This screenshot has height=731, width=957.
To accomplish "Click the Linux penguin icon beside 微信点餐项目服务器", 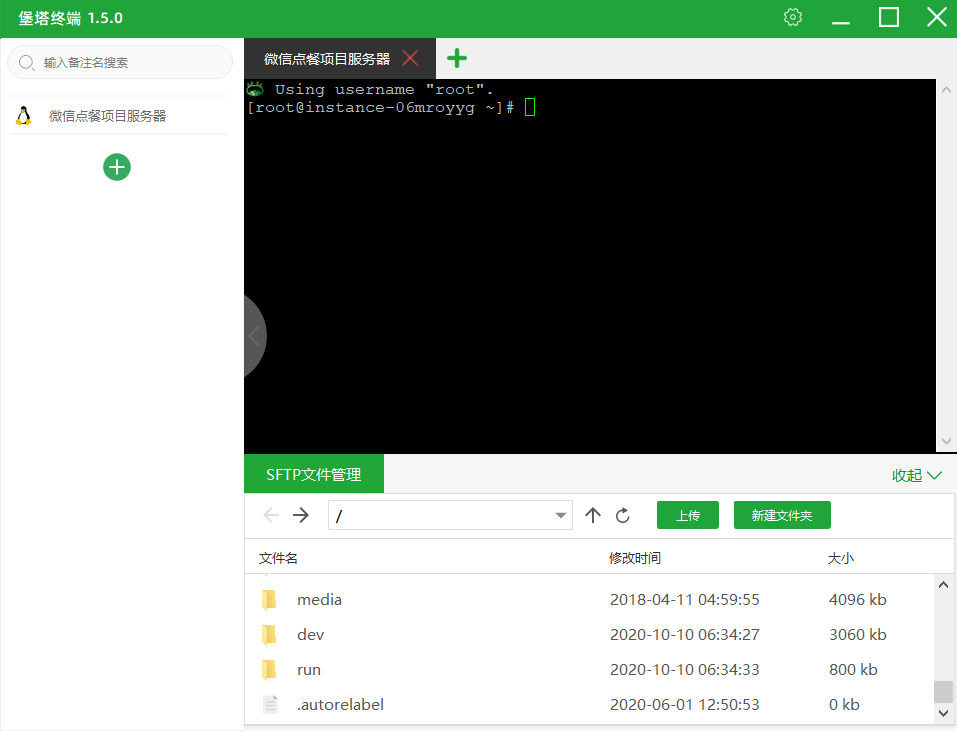I will point(23,115).
